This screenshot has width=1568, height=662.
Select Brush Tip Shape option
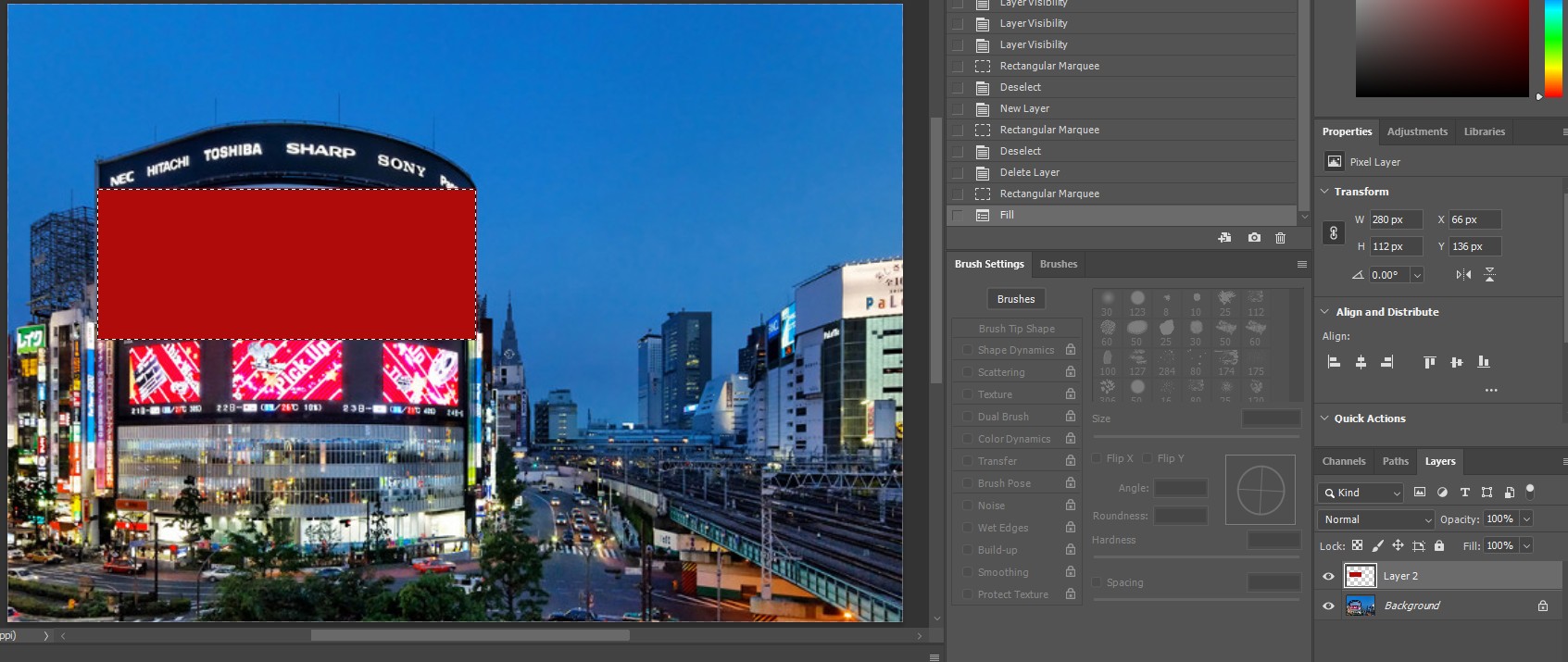[1016, 329]
